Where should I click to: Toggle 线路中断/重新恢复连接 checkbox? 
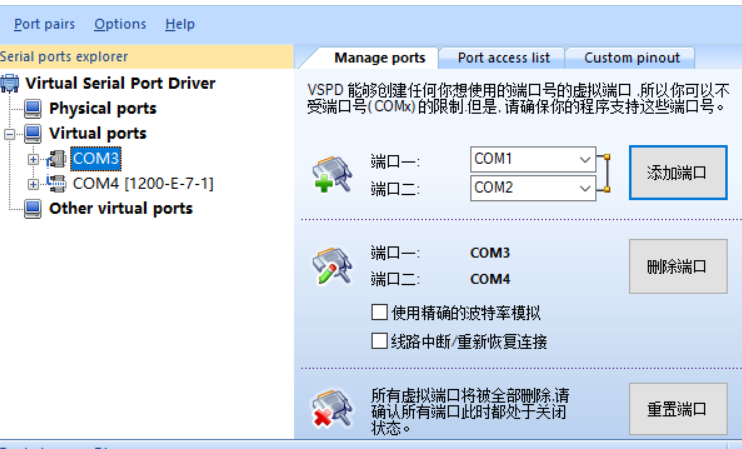pos(379,341)
